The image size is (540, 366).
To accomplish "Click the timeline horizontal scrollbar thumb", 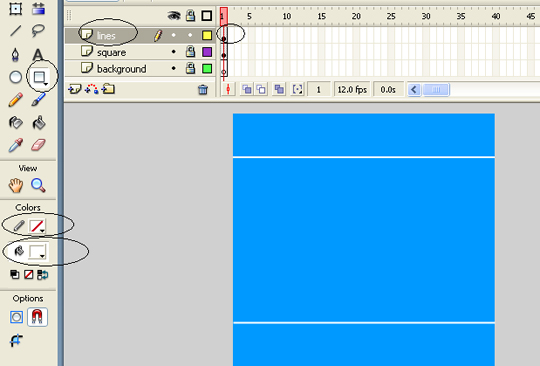I will 436,90.
